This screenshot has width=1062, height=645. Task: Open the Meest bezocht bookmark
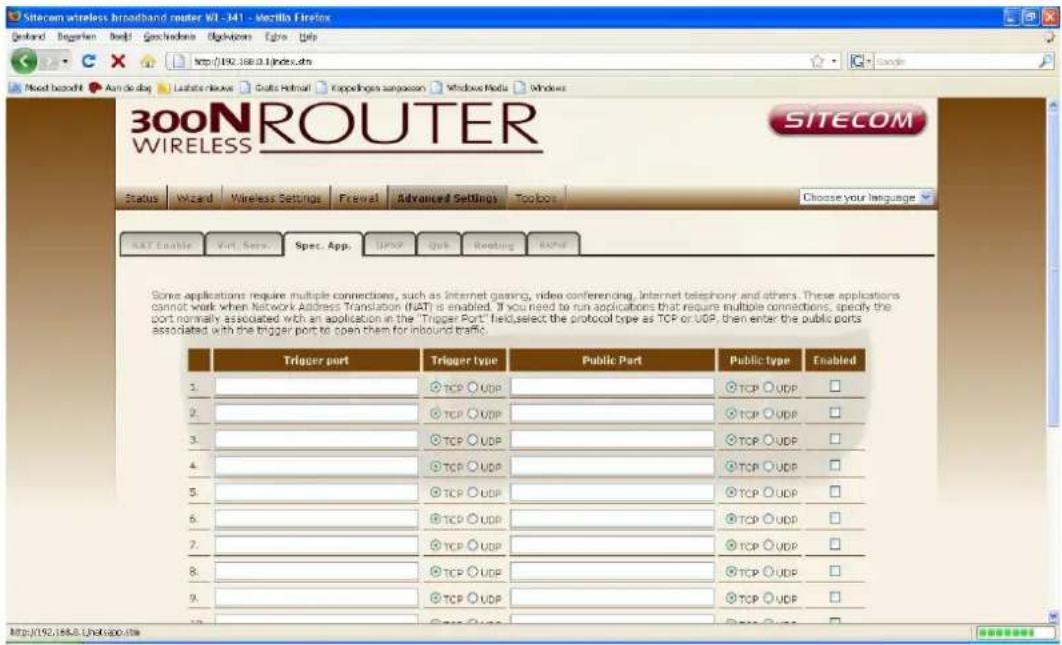(45, 88)
